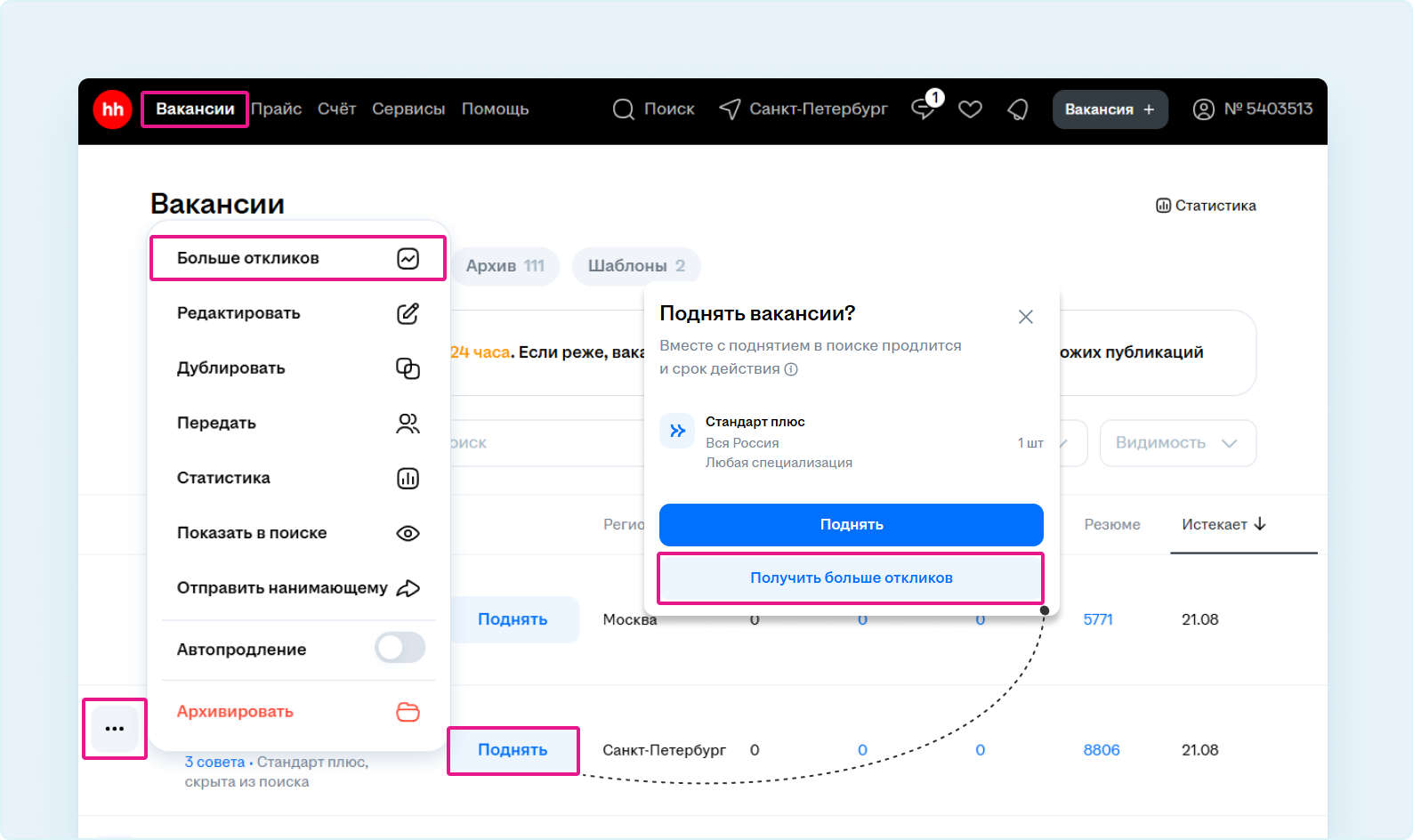Open the three dots vacancy menu
The image size is (1413, 840).
pyautogui.click(x=115, y=729)
